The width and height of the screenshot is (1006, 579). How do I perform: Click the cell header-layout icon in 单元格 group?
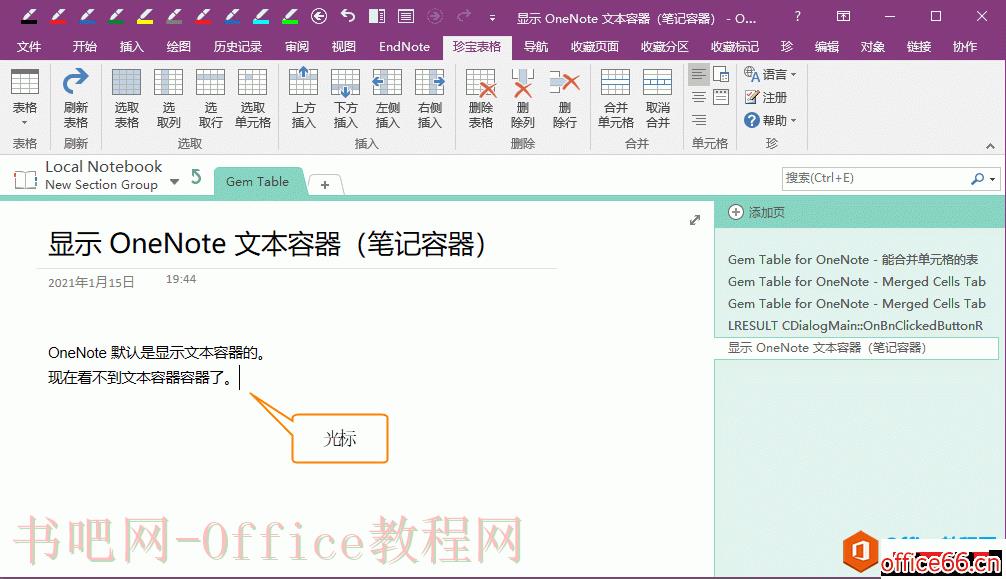point(721,98)
